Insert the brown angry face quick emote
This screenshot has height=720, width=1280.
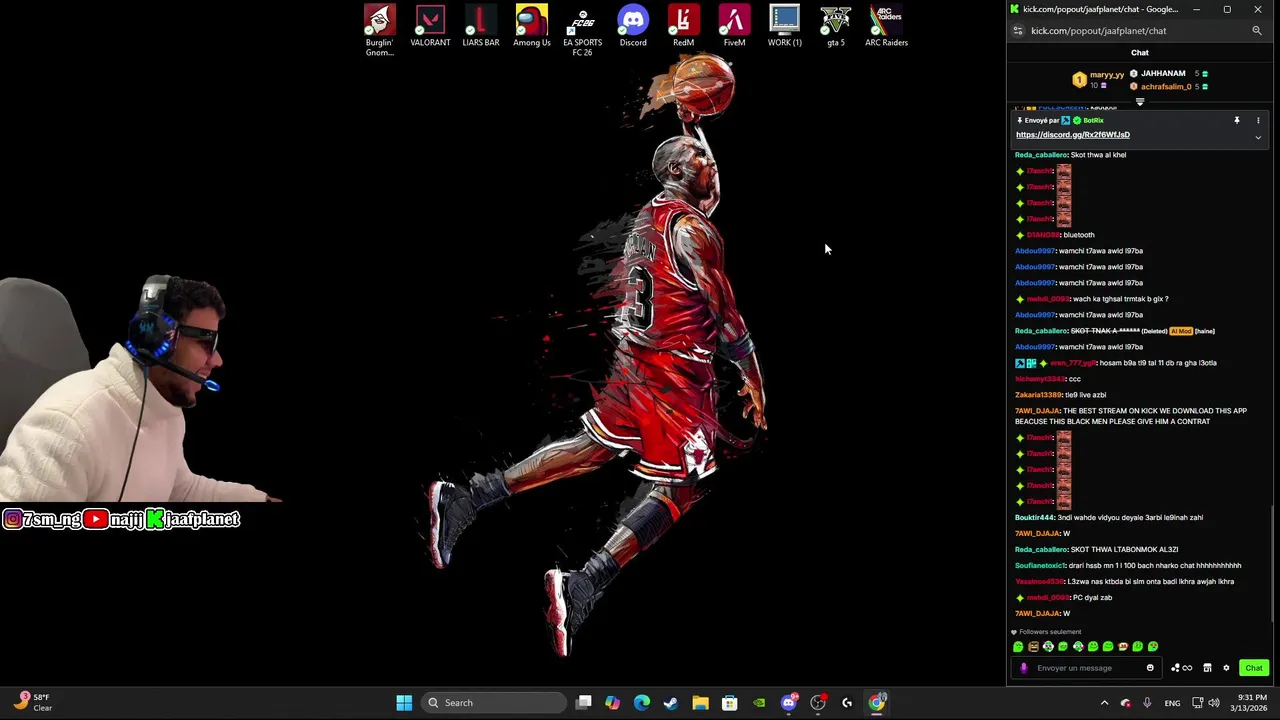click(1033, 647)
